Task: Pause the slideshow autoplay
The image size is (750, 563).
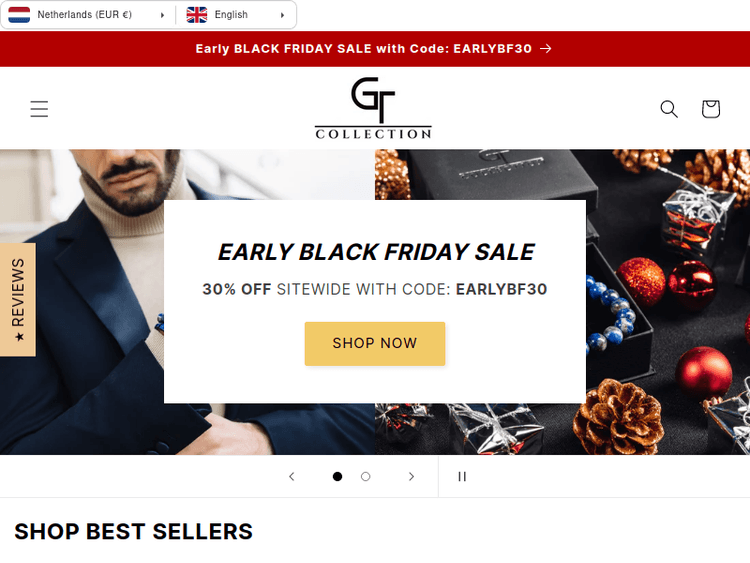Action: coord(462,476)
